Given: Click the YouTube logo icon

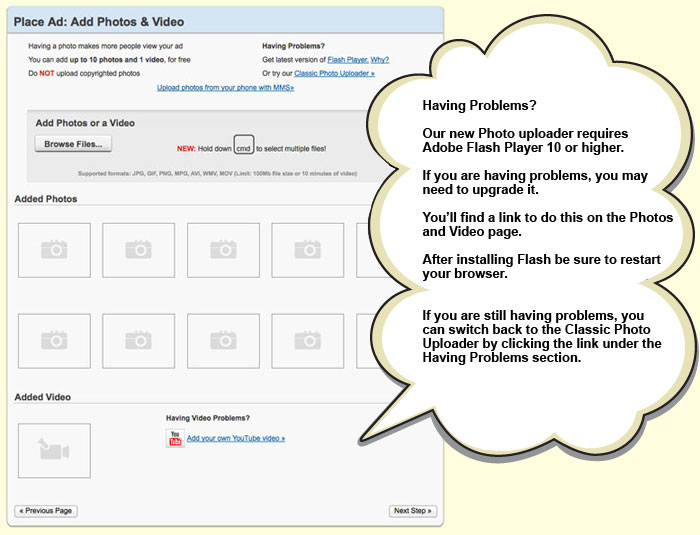Looking at the screenshot, I should pyautogui.click(x=175, y=438).
